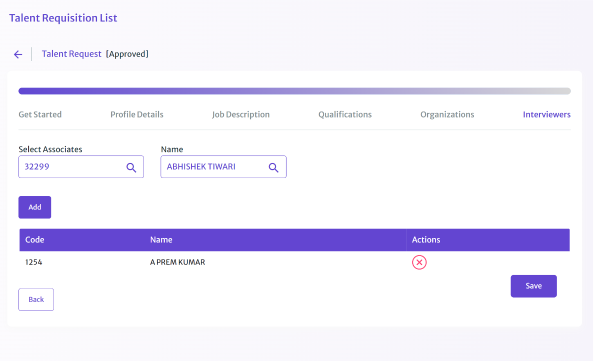The width and height of the screenshot is (595, 361).
Task: Click the [Approved] status text
Action: click(127, 54)
